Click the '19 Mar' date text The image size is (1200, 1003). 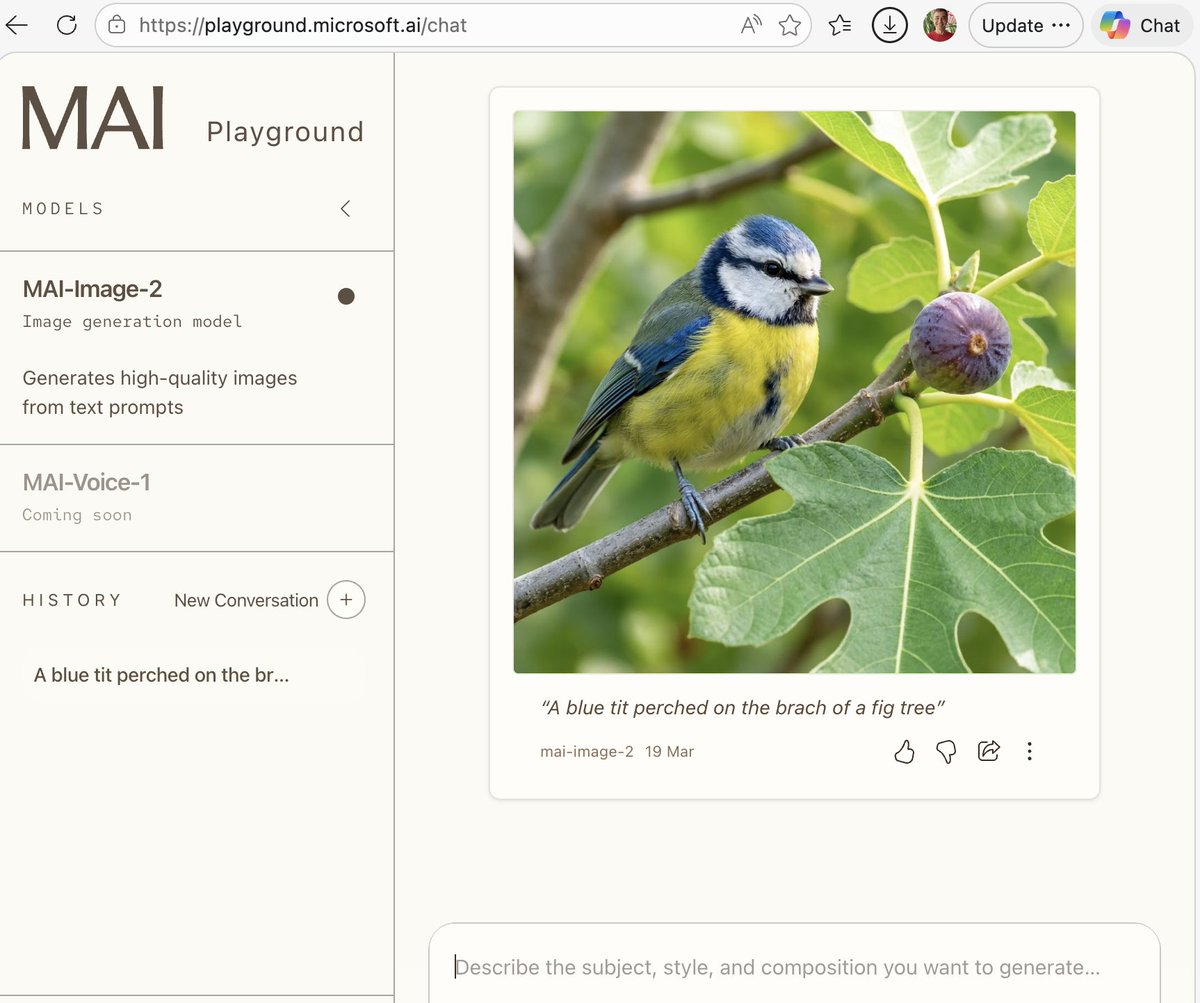[x=670, y=751]
